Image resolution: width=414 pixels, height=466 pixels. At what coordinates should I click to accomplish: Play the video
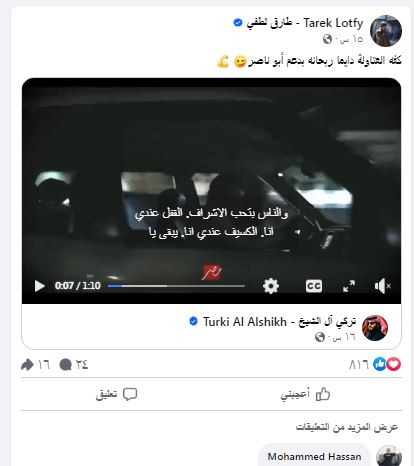40,286
